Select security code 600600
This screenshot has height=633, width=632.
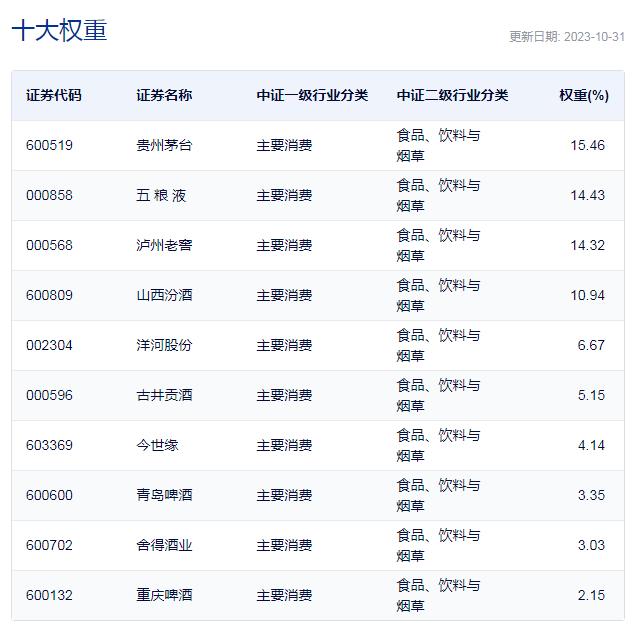coord(49,495)
